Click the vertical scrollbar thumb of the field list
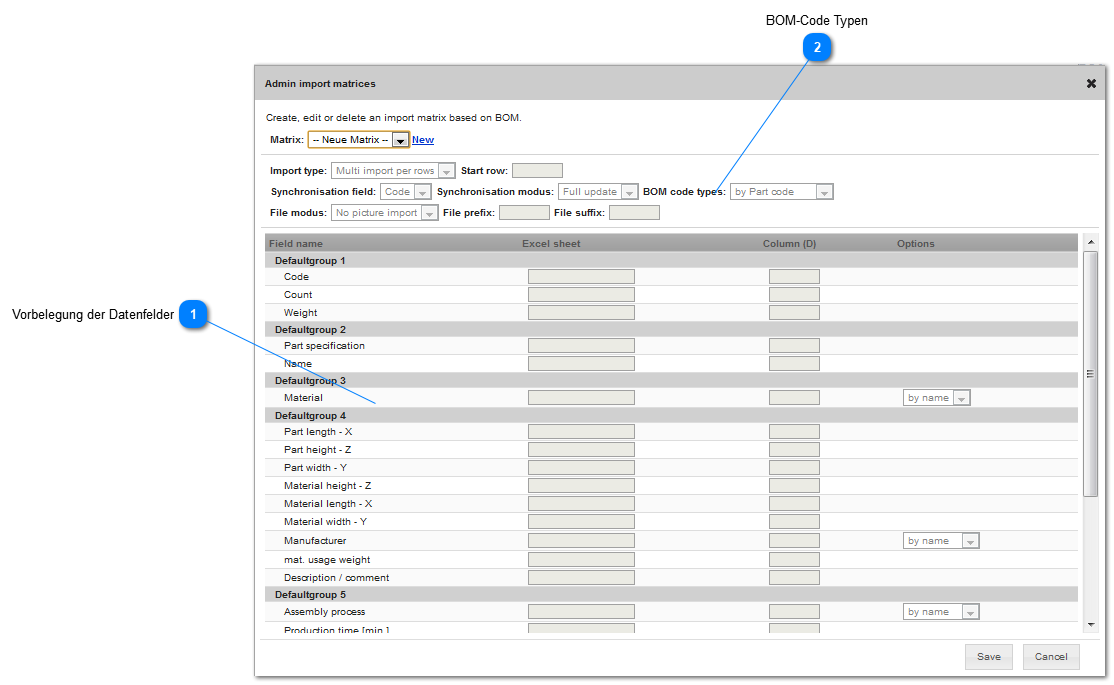This screenshot has width=1114, height=685. point(1091,374)
